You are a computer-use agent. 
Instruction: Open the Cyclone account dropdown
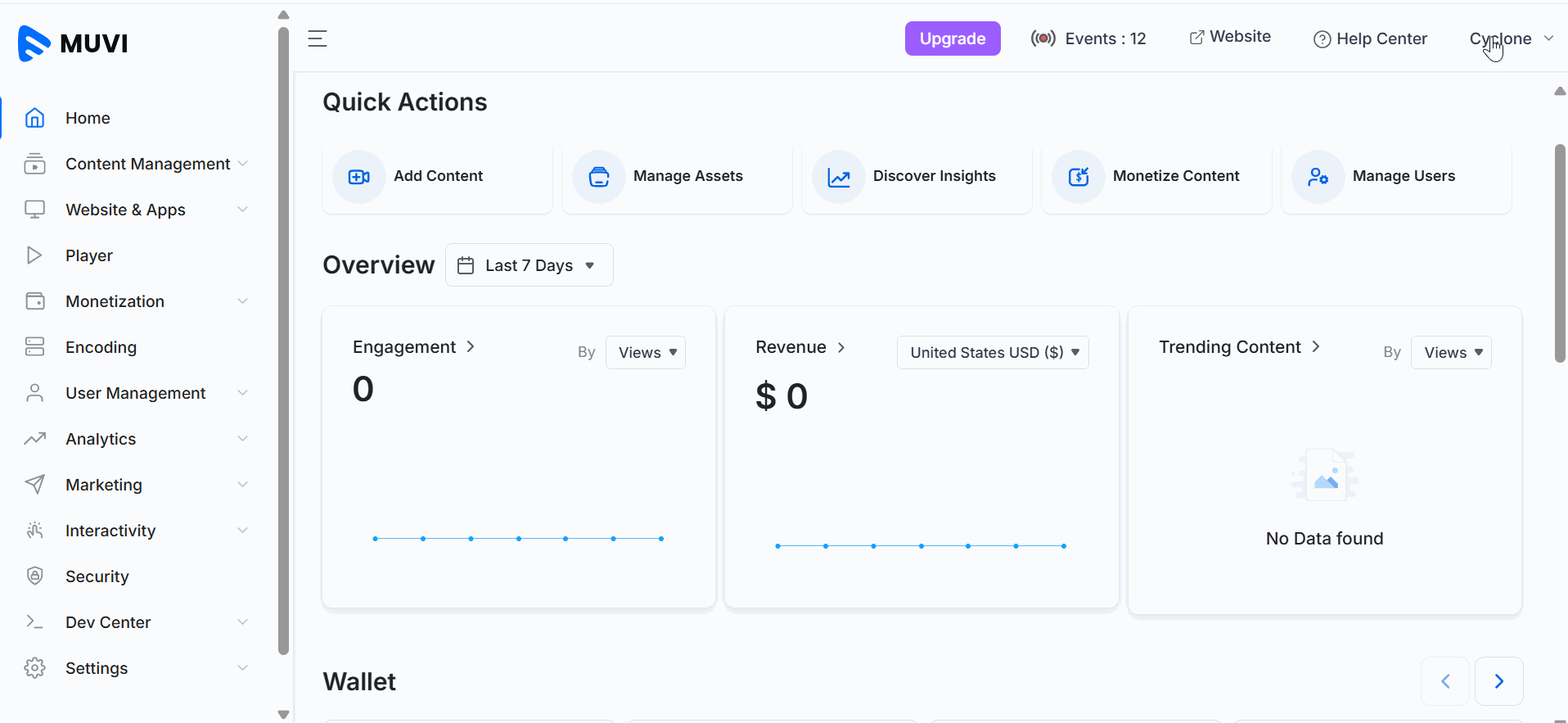click(x=1511, y=38)
